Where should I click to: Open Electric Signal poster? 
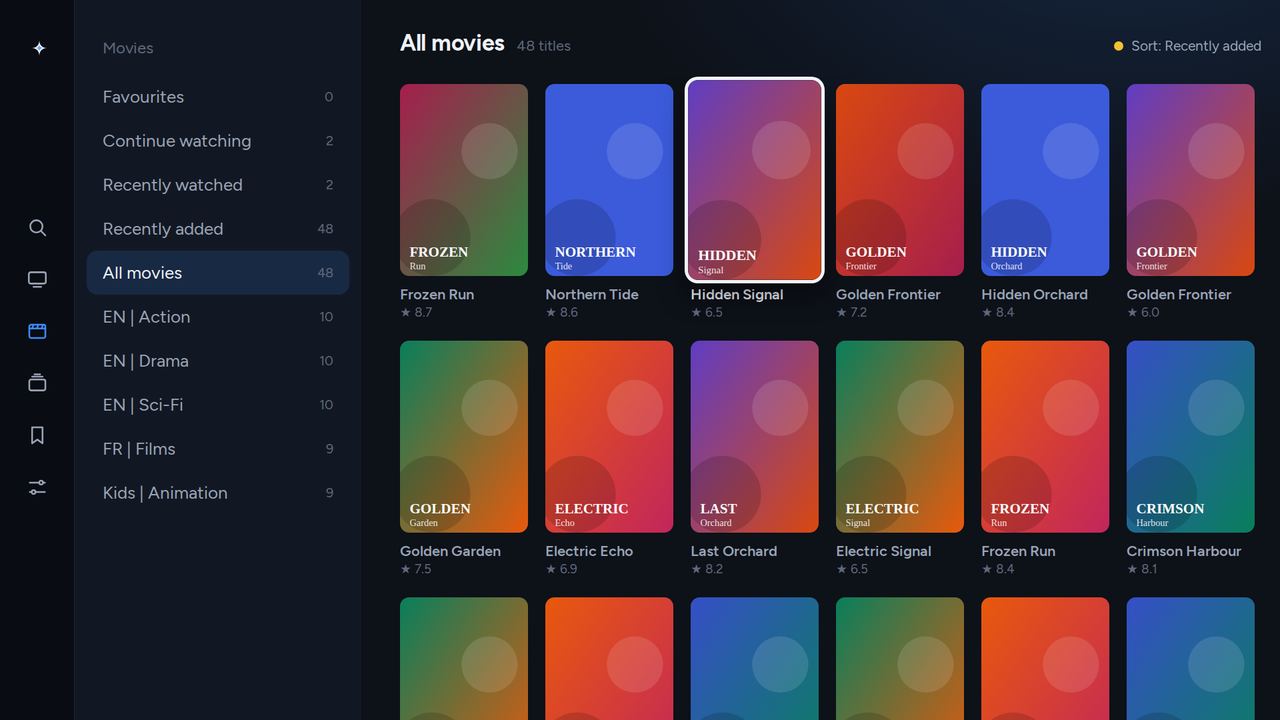[x=900, y=437]
